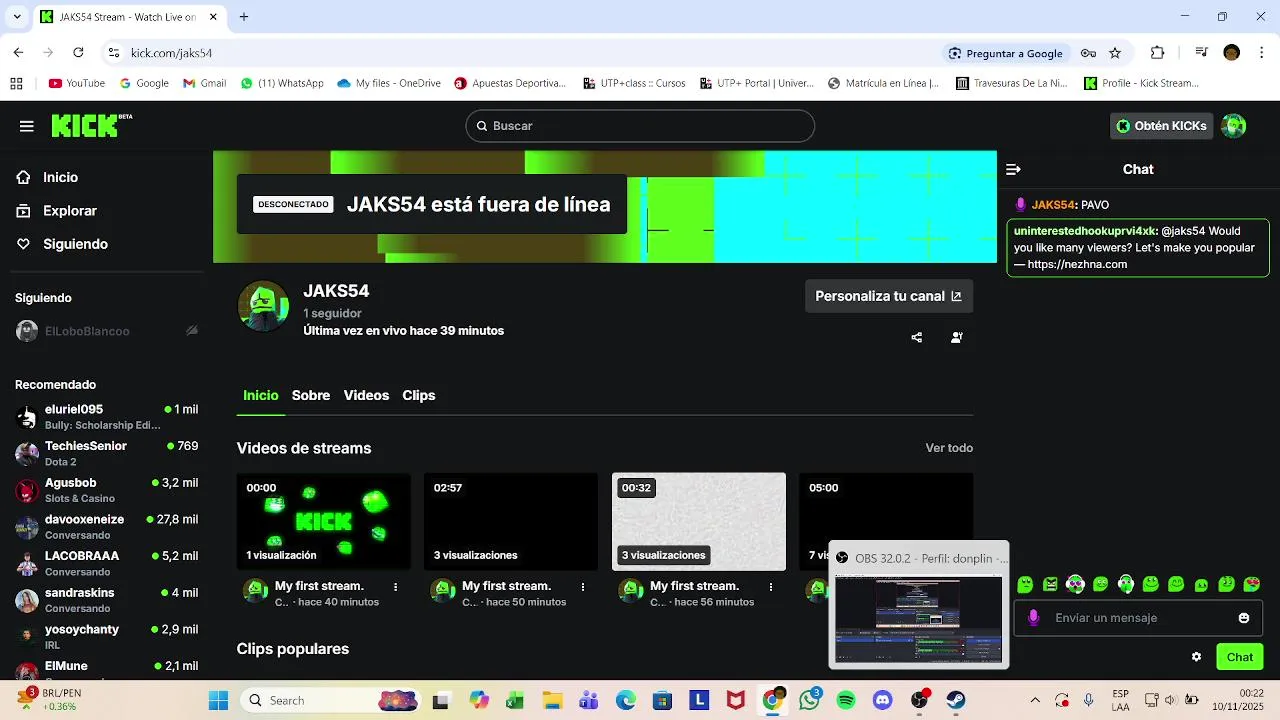
Task: Open options for the 50-minute-old stream video
Action: click(x=583, y=587)
